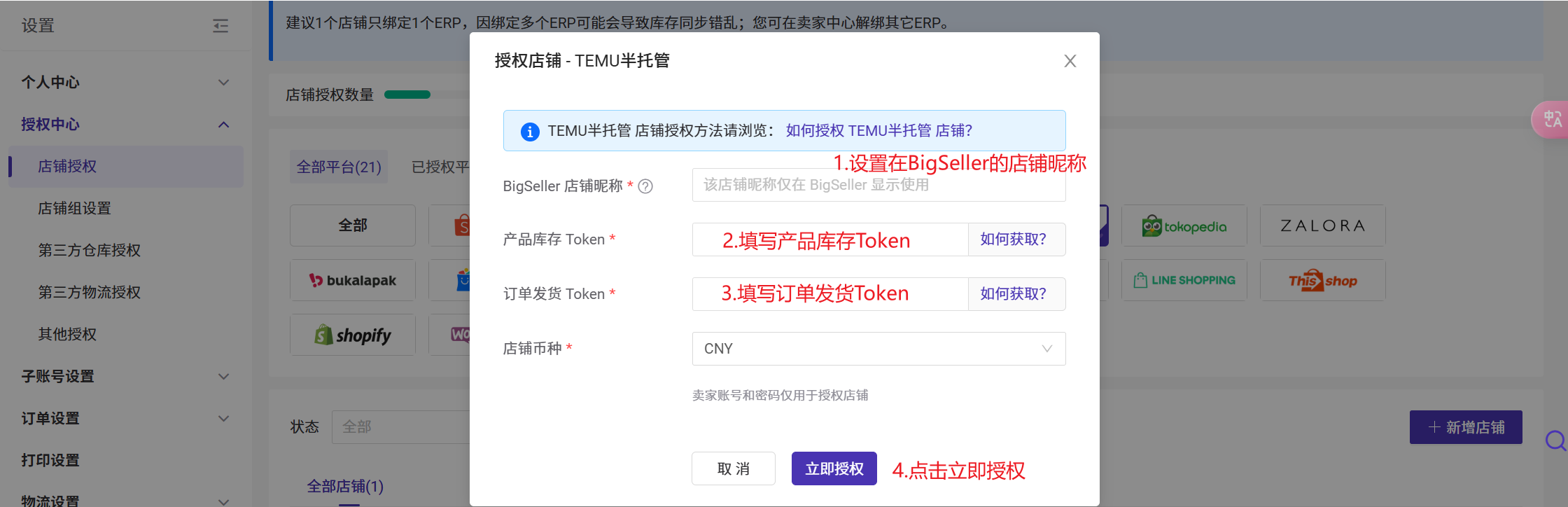The image size is (1568, 507).
Task: Focus the 产品库存 Token input field
Action: click(830, 239)
